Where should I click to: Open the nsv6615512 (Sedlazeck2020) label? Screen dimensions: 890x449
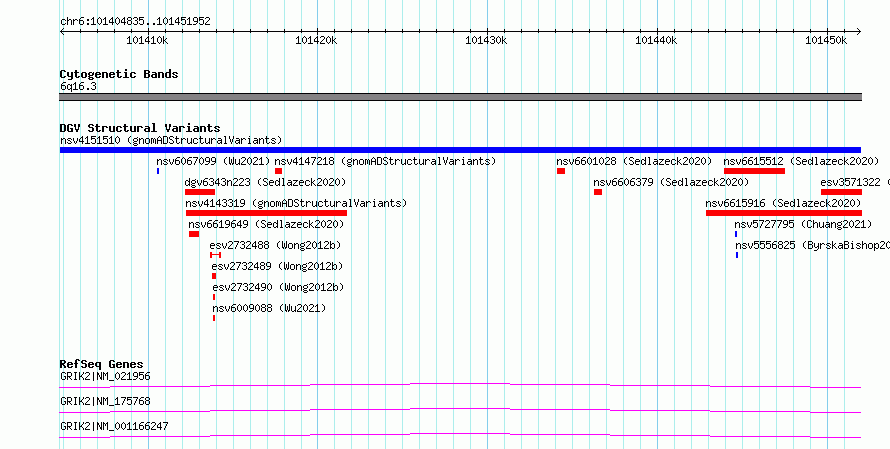pos(801,161)
